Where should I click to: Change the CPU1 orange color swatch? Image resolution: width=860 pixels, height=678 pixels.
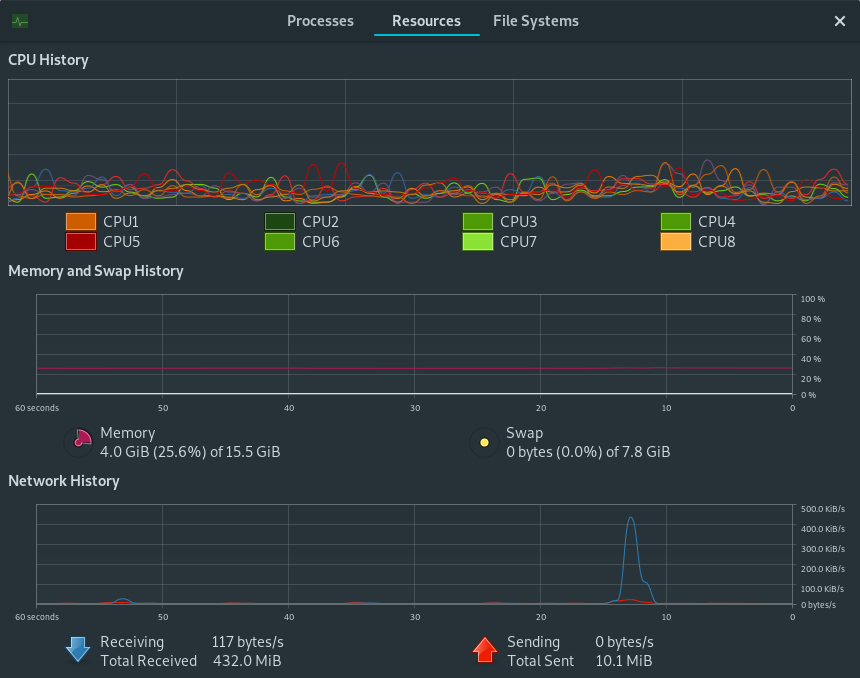pos(81,222)
